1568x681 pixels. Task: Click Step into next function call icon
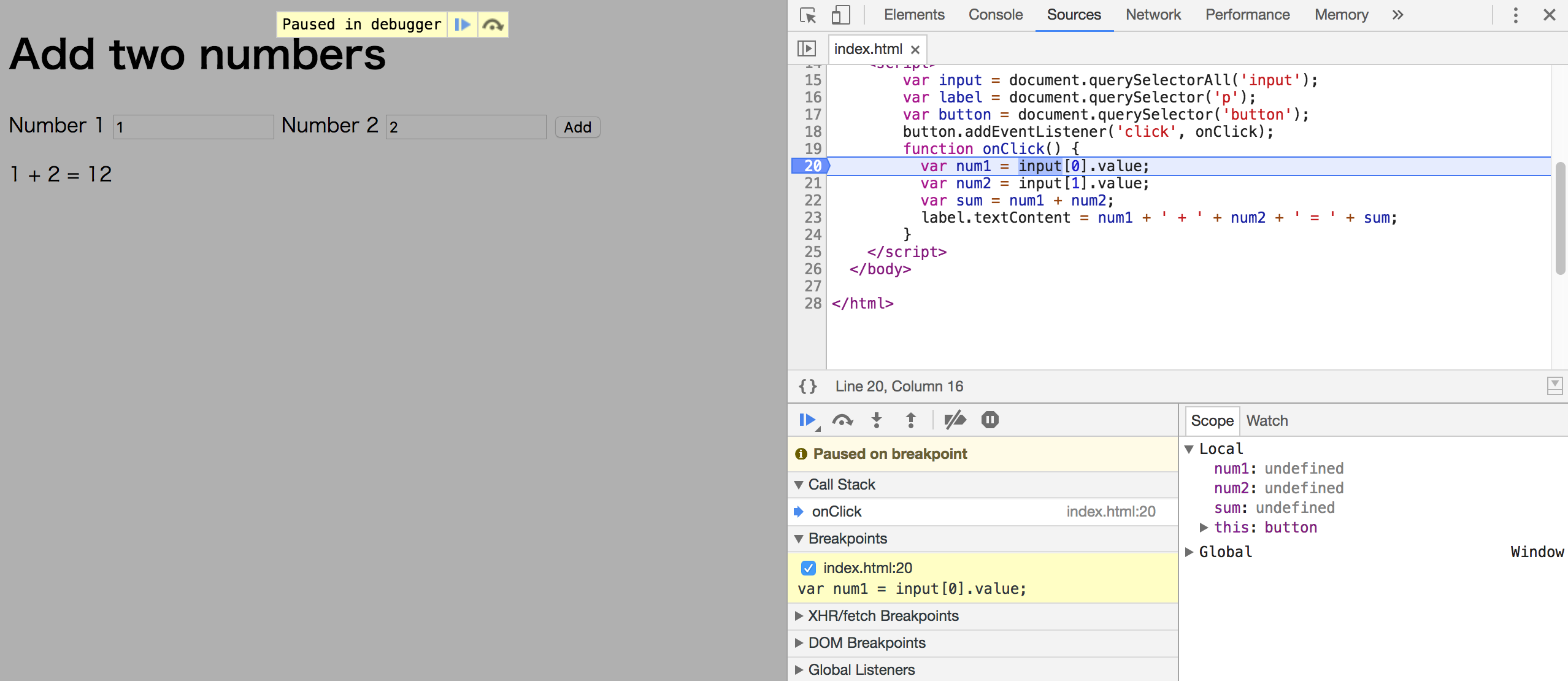click(x=877, y=420)
